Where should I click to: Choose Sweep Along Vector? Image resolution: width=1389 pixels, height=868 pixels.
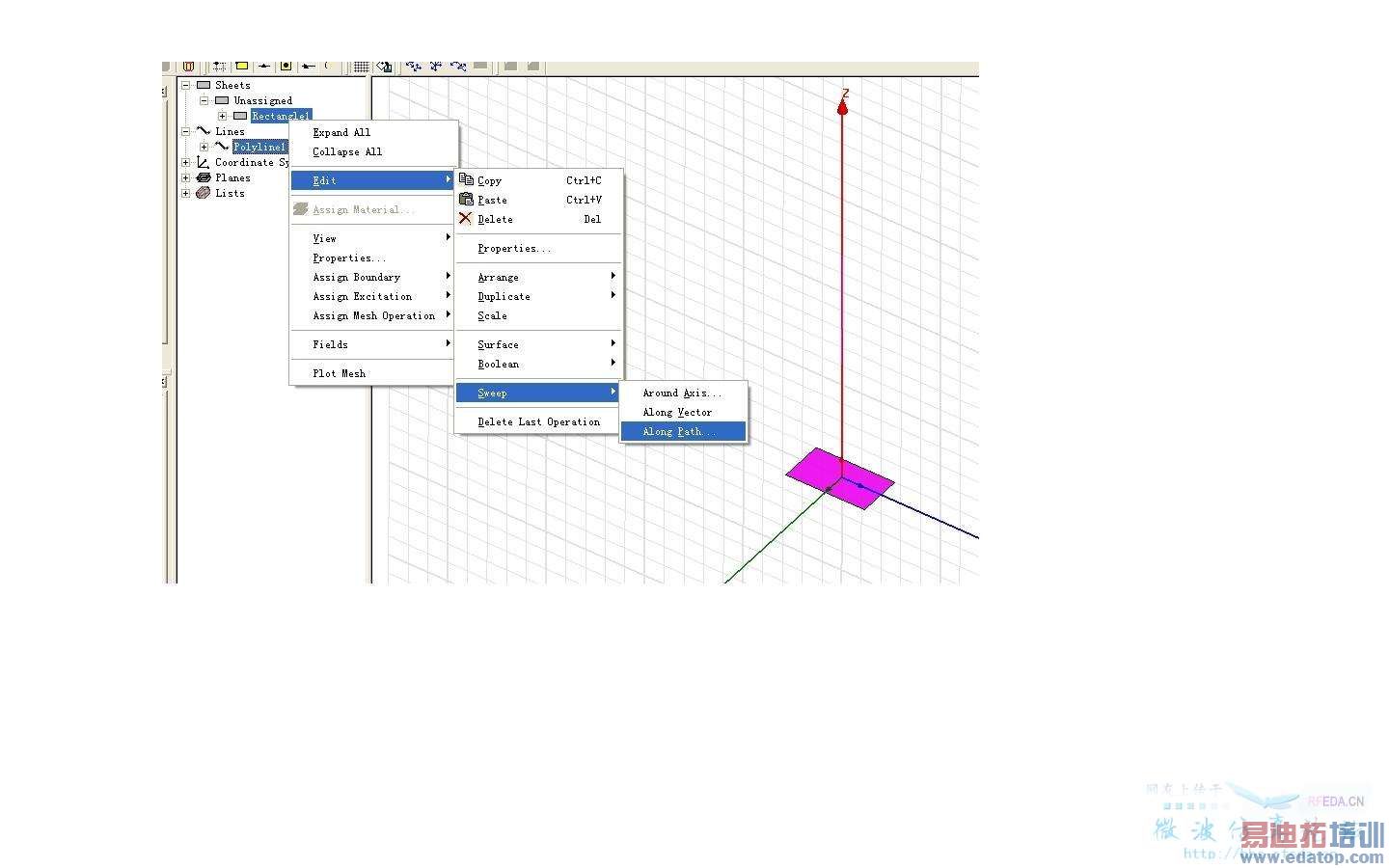click(x=684, y=412)
